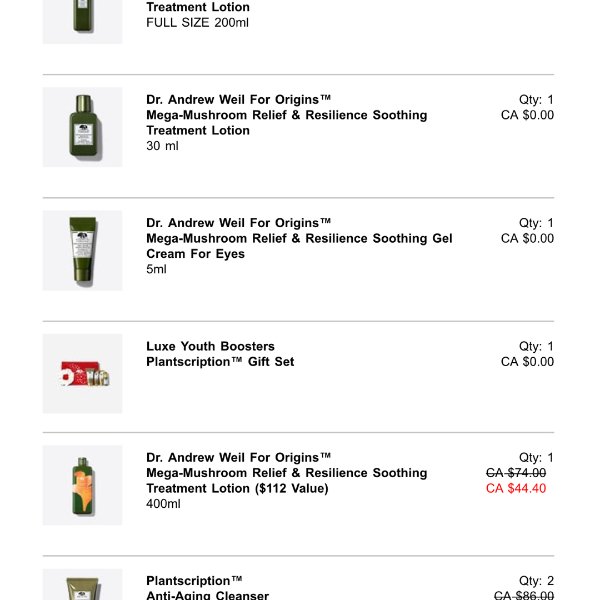600x600 pixels.
Task: Click the 30 ml Treatment Lotion product name
Action: 286,115
